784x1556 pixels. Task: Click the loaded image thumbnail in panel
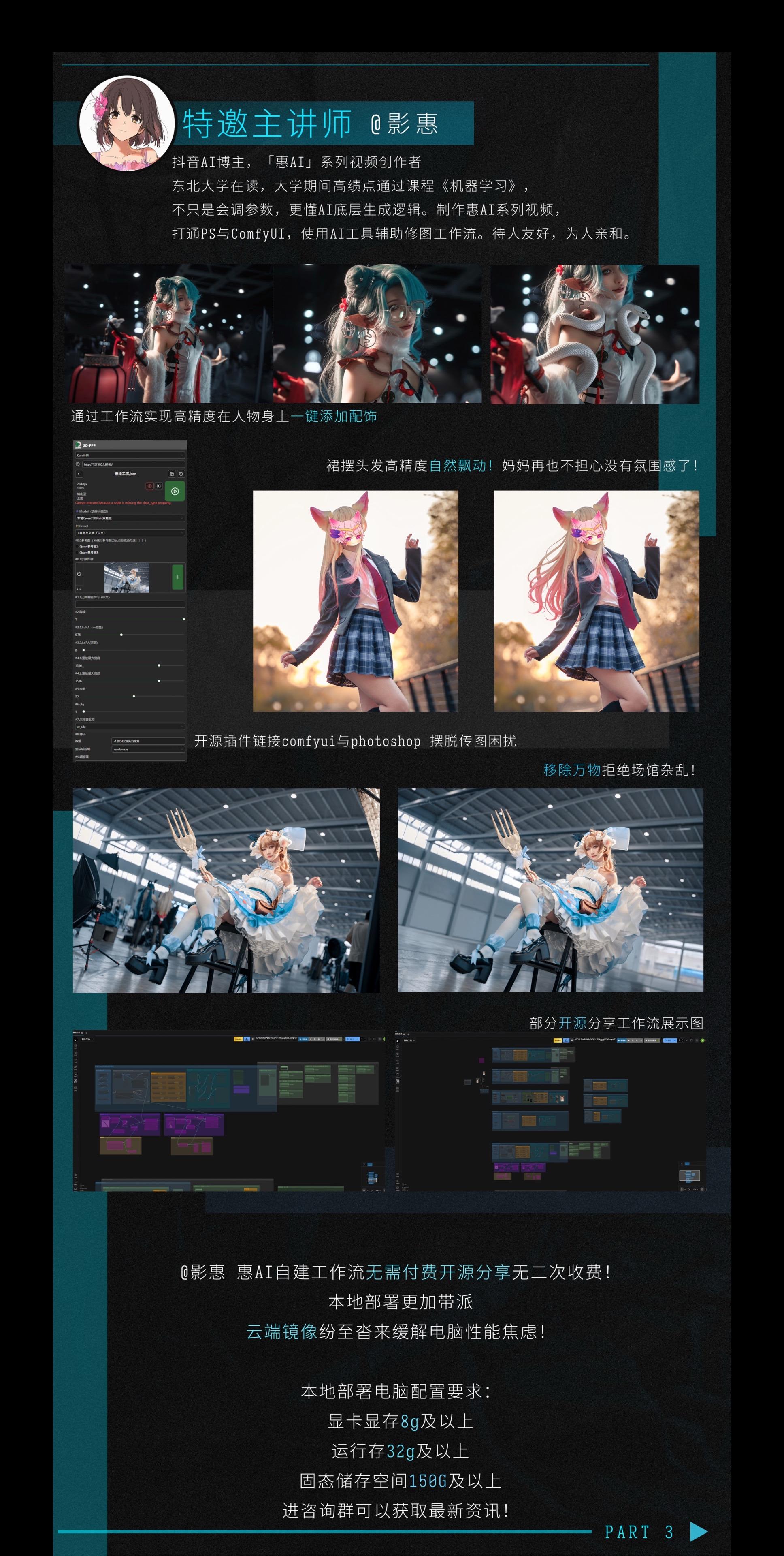[126, 578]
